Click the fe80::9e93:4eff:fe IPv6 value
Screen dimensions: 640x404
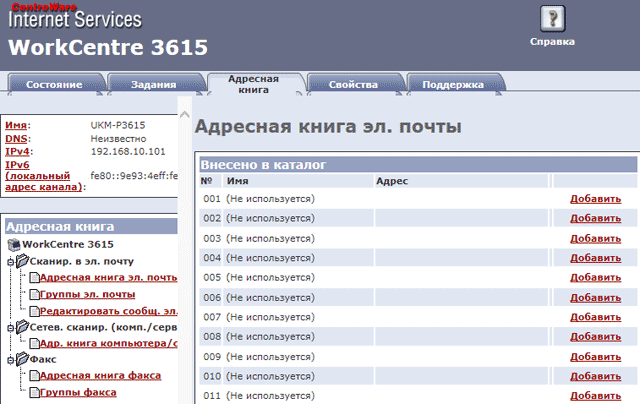(x=134, y=176)
